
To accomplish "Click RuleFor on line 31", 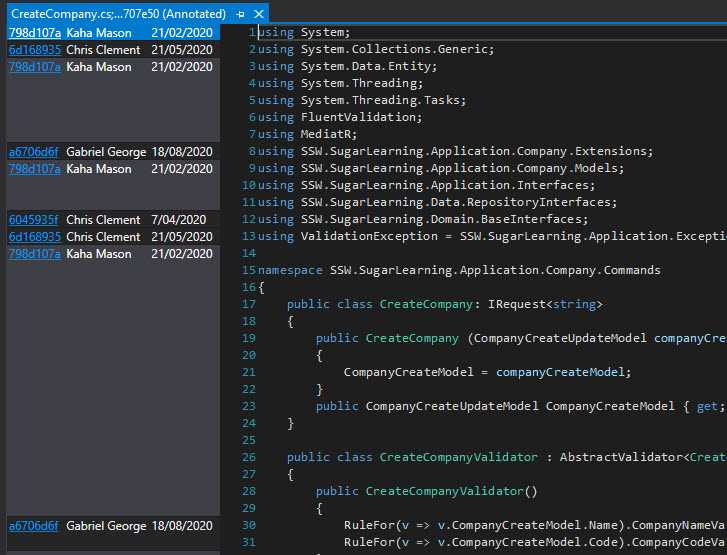I will pos(367,542).
